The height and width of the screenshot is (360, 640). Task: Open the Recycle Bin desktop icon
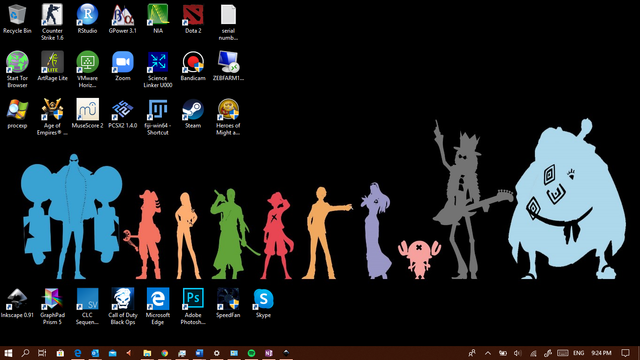(x=17, y=19)
